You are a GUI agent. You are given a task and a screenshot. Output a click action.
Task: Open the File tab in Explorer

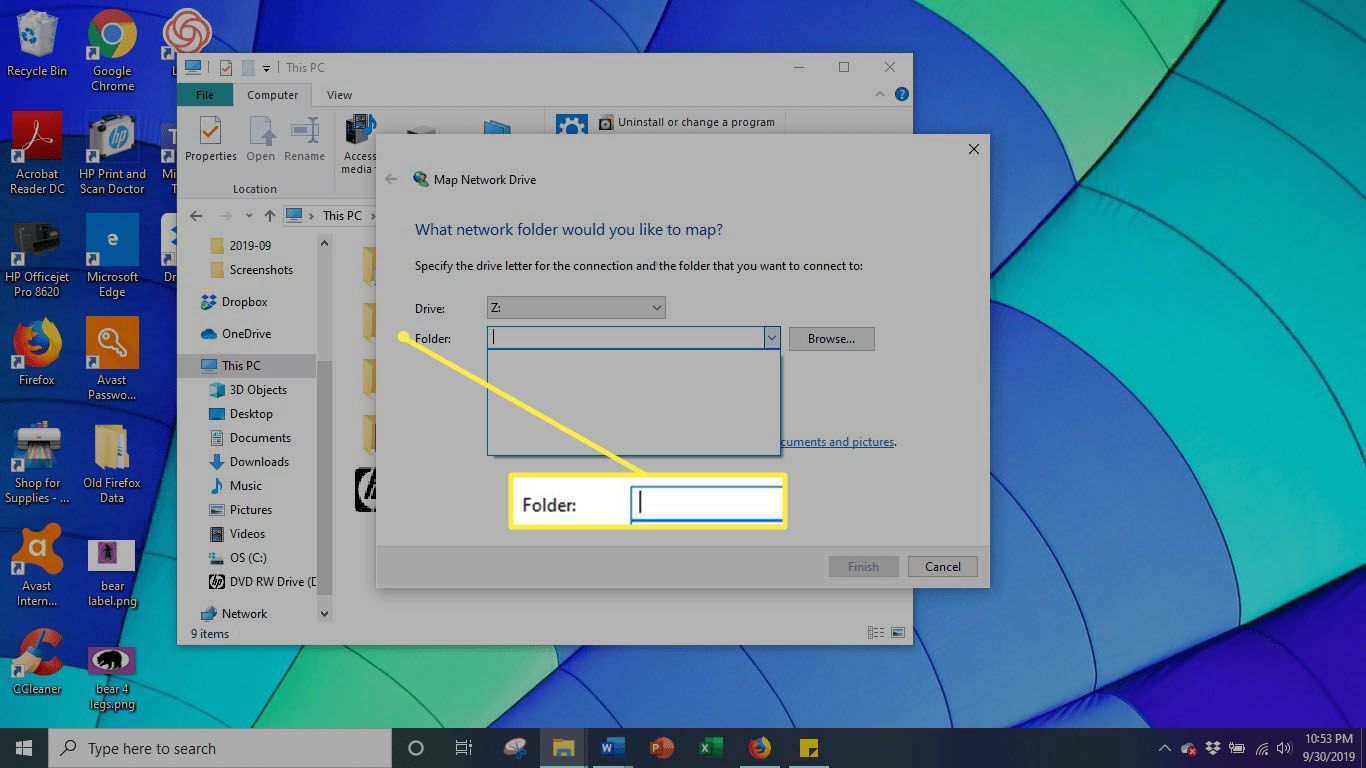pyautogui.click(x=205, y=95)
